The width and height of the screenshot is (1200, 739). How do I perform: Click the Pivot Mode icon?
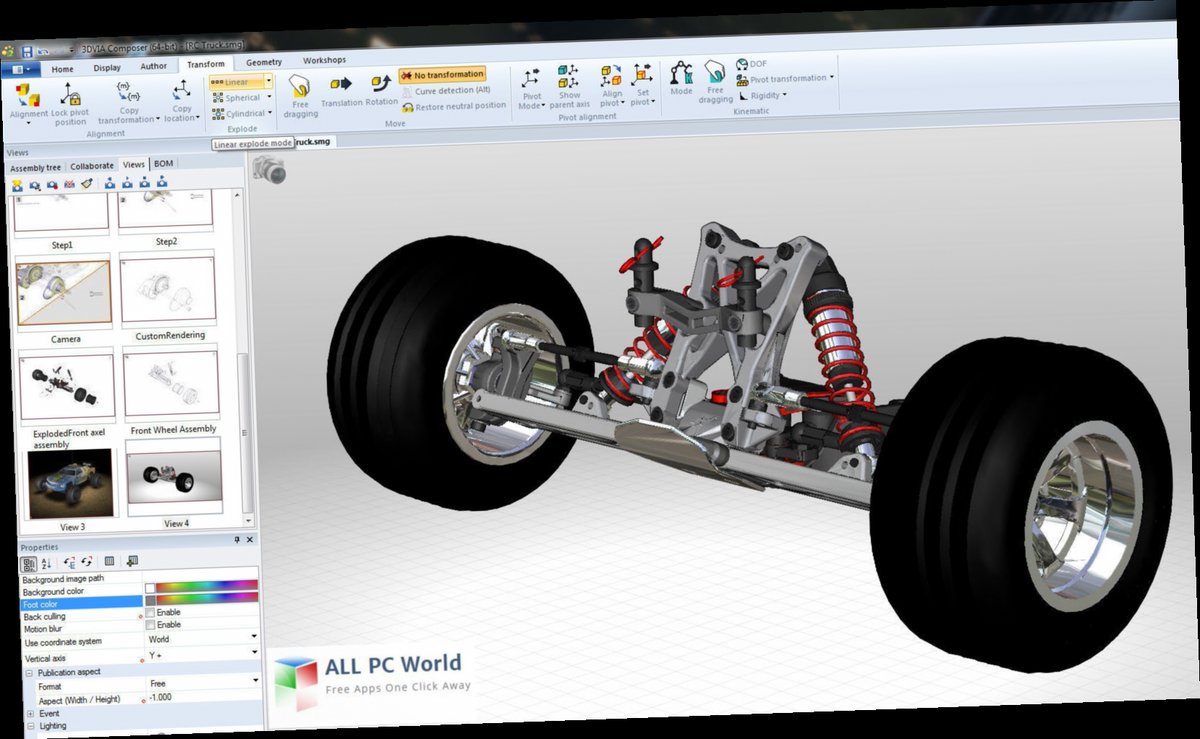[531, 78]
